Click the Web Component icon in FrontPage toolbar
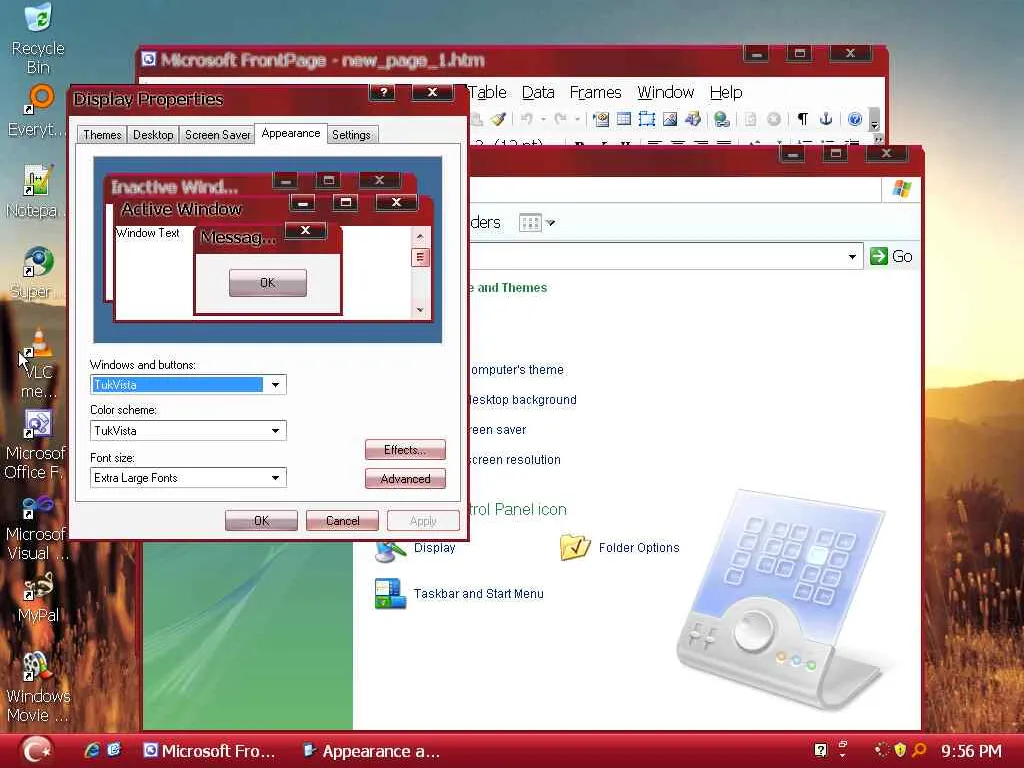Viewport: 1024px width, 768px height. pyautogui.click(x=601, y=119)
